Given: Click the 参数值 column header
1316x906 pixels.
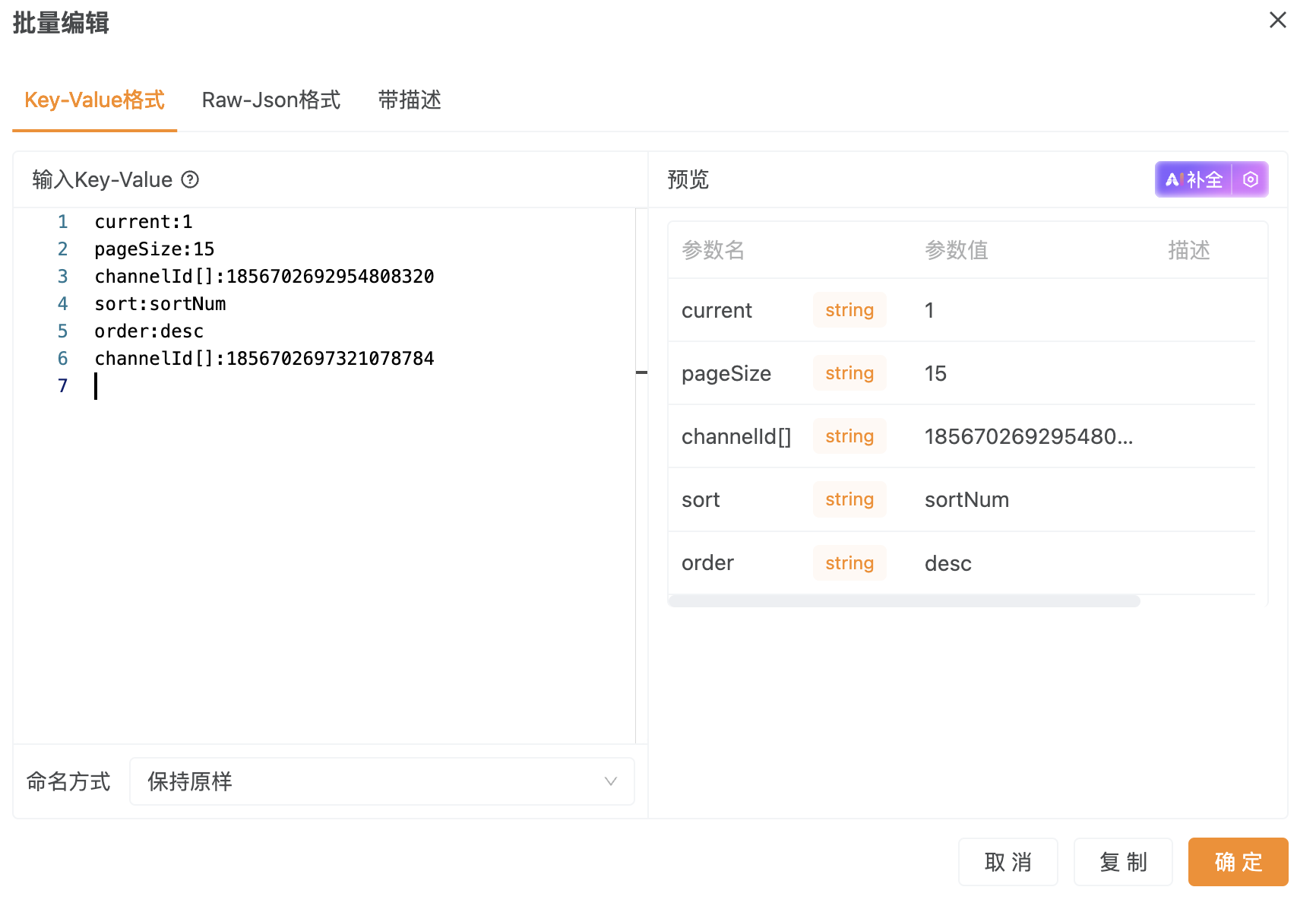Looking at the screenshot, I should pyautogui.click(x=956, y=250).
